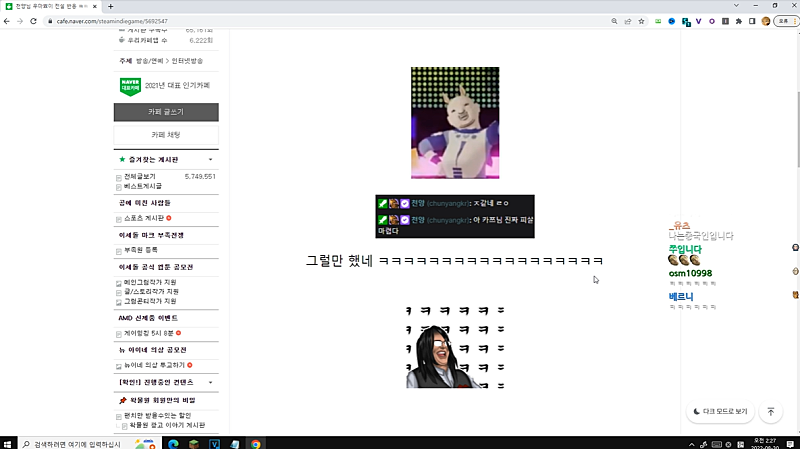The height and width of the screenshot is (449, 800).
Task: Open the Extensions puzzle-piece menu
Action: coord(738,21)
